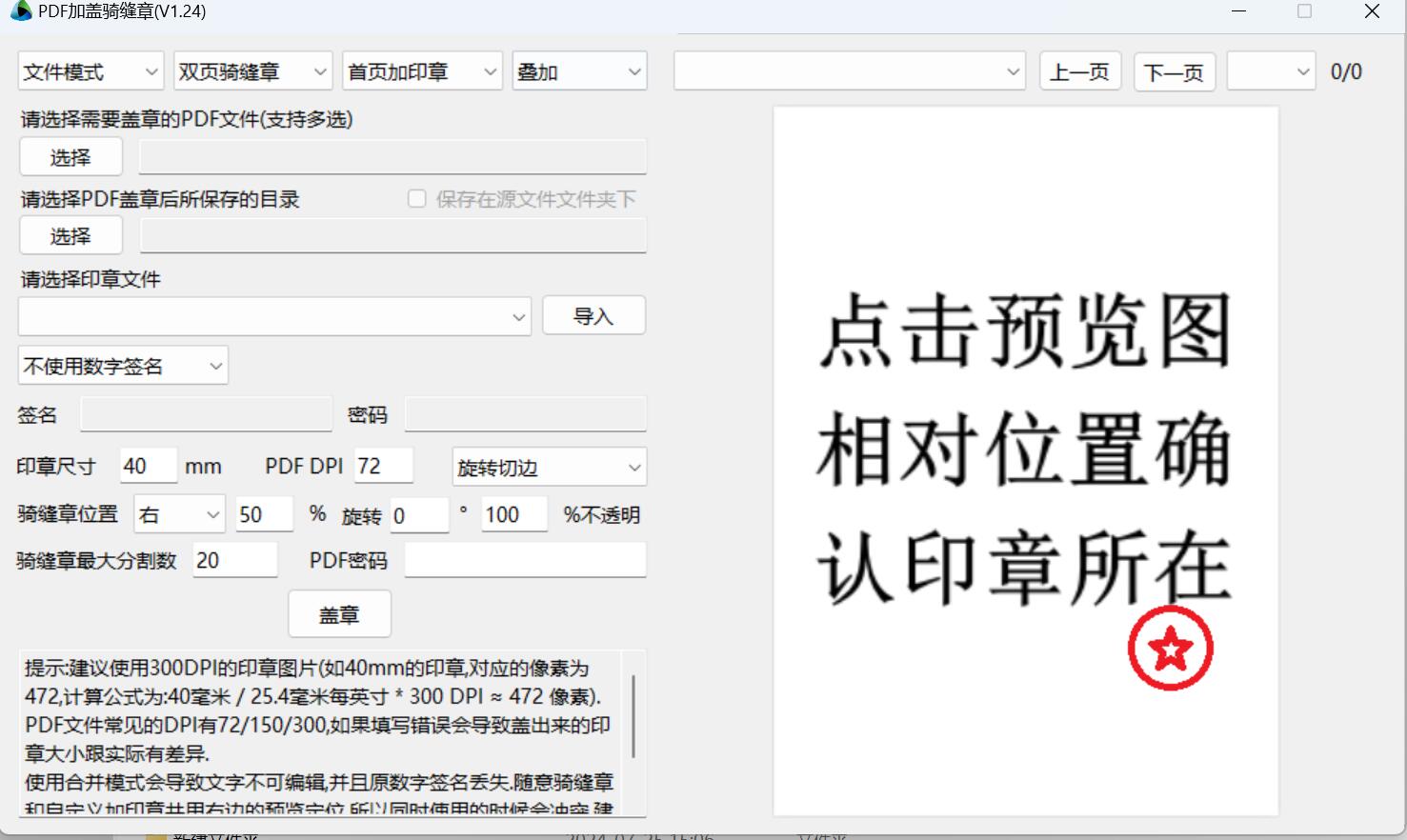The image size is (1407, 840).
Task: Click the 导入 import stamp button
Action: click(x=593, y=315)
